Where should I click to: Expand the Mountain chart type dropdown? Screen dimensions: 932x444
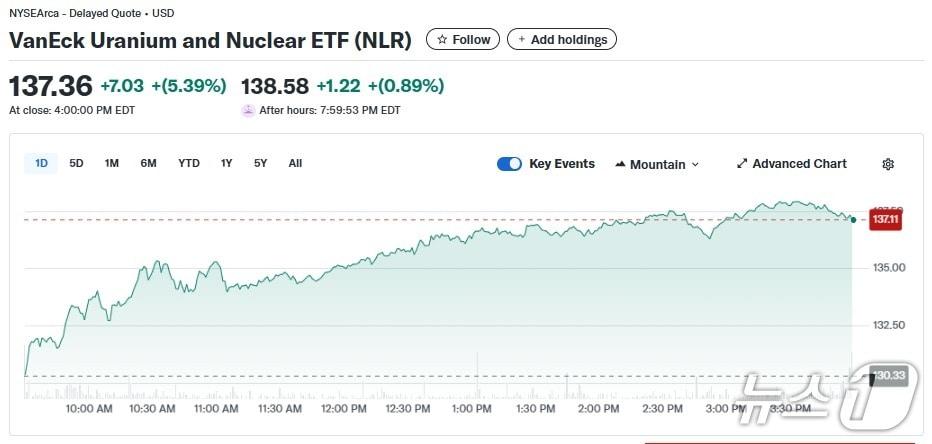coord(695,165)
